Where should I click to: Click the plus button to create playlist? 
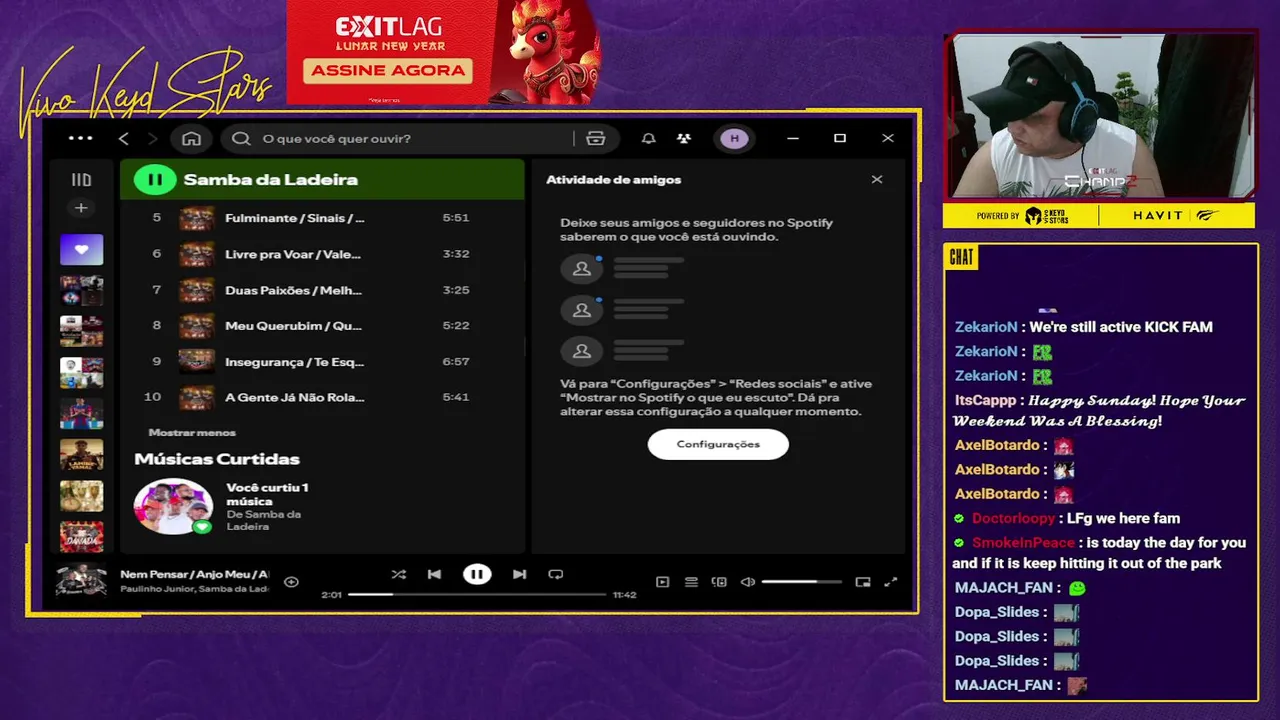[81, 208]
